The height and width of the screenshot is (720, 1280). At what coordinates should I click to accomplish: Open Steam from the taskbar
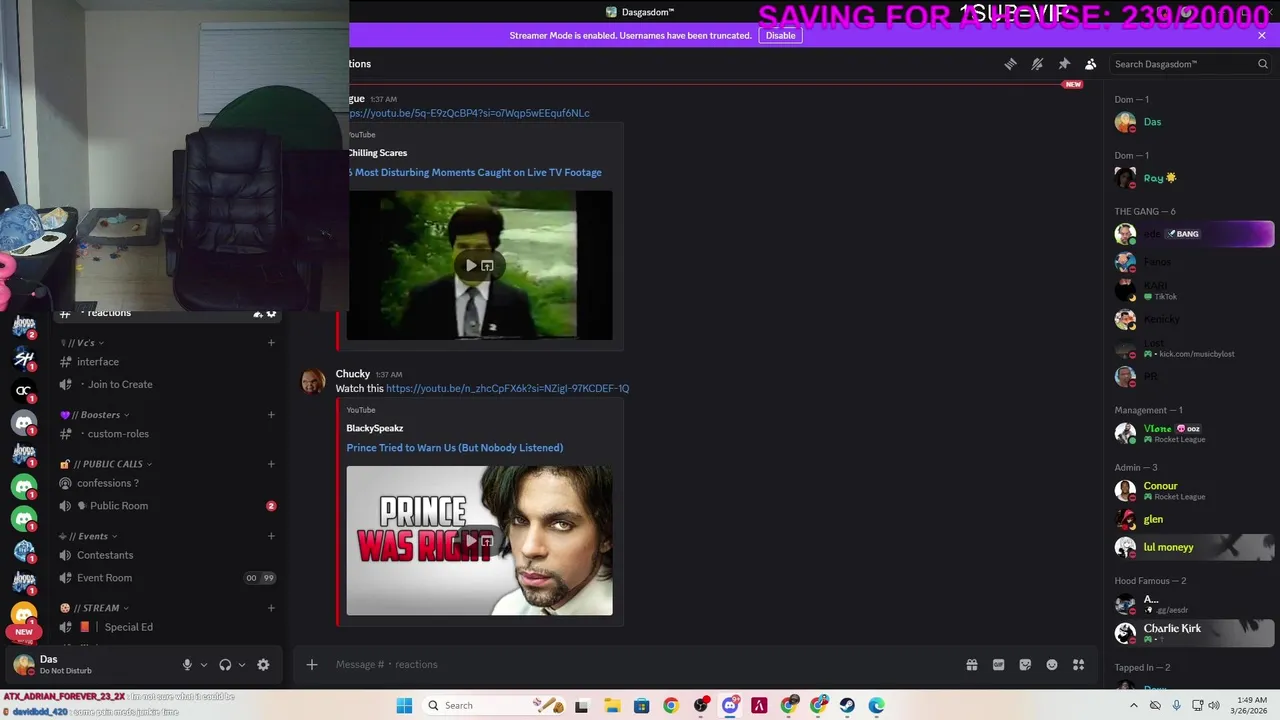pos(847,705)
